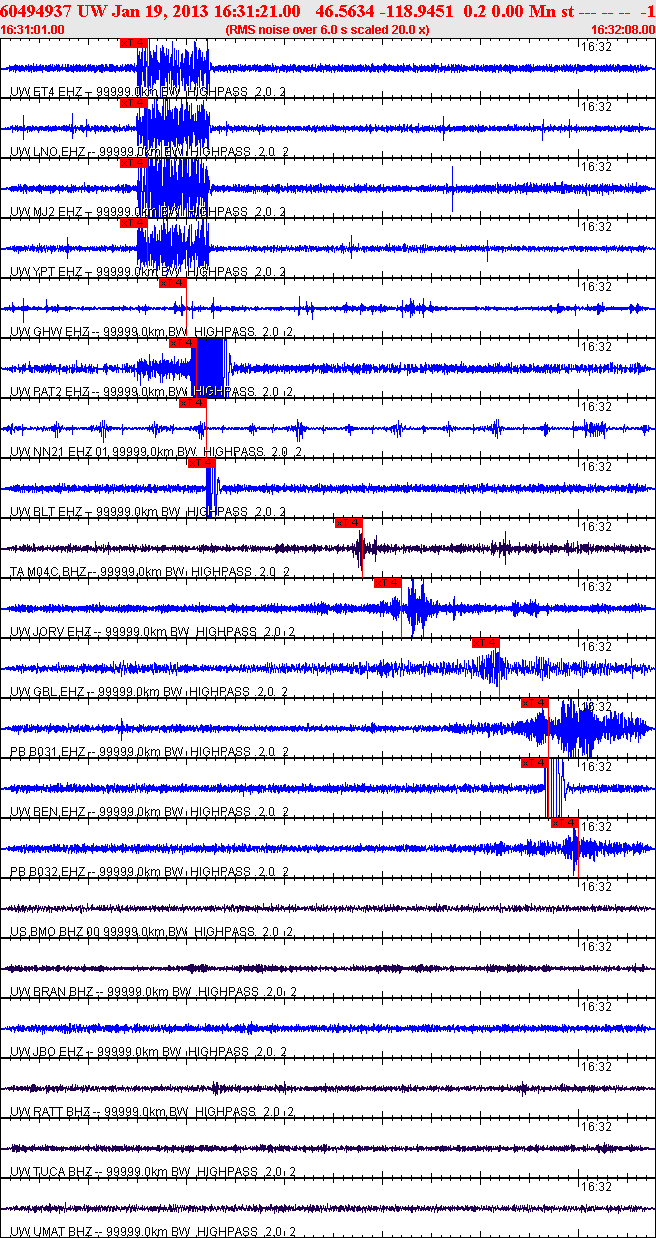Select the RMS noise scaling note in the header
The image size is (656, 1238).
click(x=328, y=29)
